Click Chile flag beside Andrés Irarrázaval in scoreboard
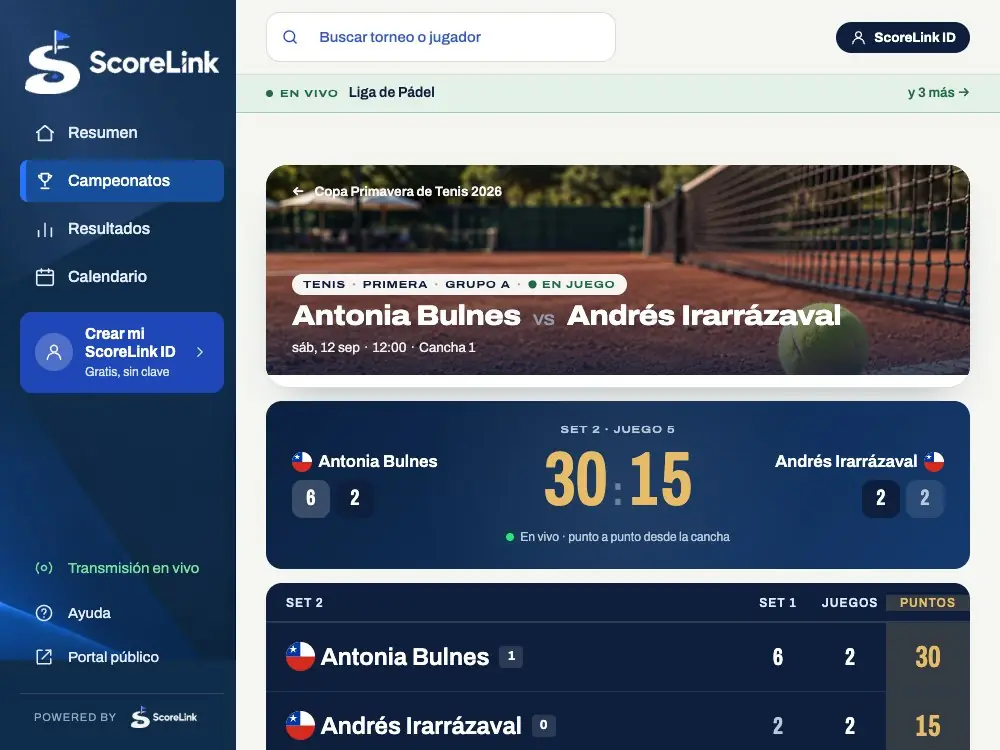The image size is (1000, 750). [934, 461]
